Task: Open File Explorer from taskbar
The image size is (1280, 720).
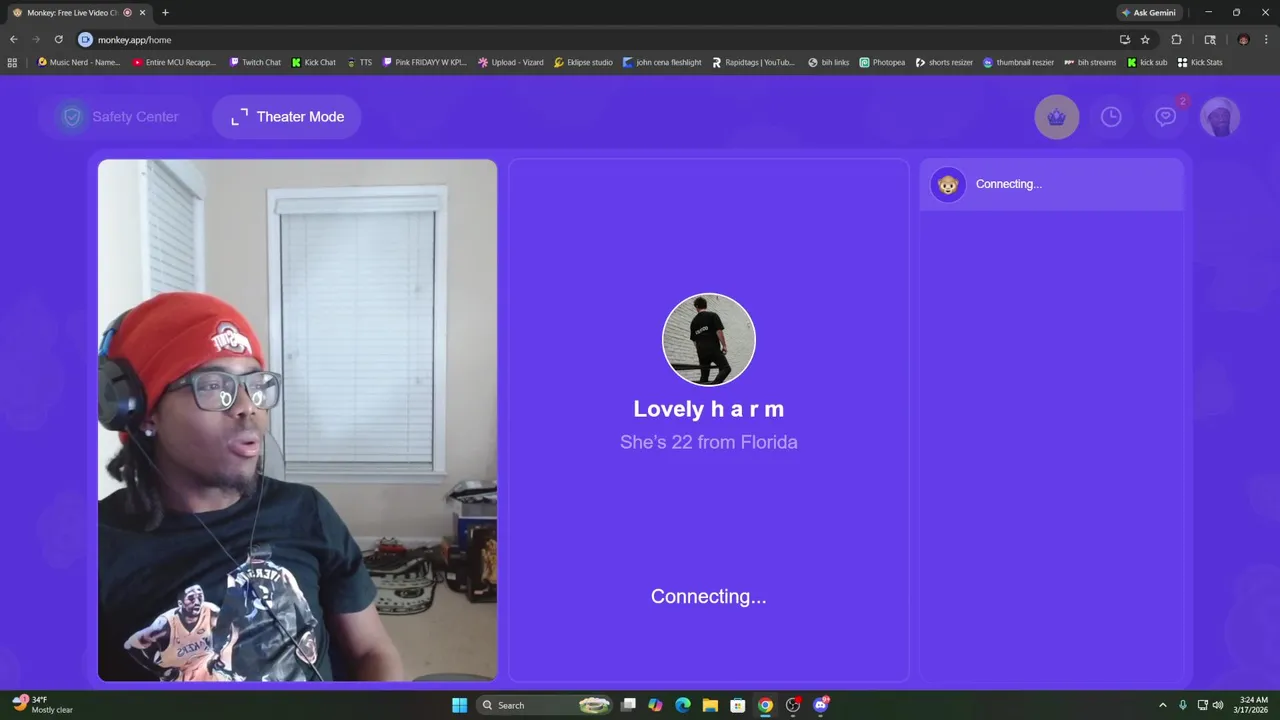Action: [x=710, y=705]
